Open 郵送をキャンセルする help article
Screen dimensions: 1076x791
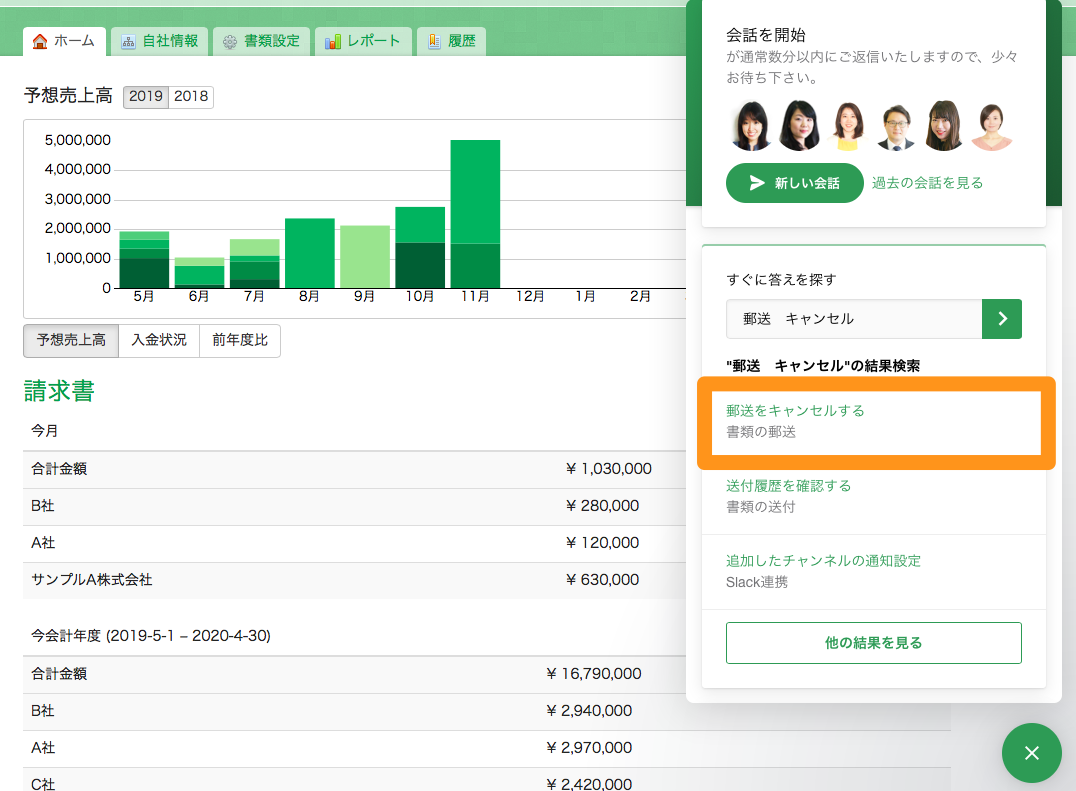[795, 410]
